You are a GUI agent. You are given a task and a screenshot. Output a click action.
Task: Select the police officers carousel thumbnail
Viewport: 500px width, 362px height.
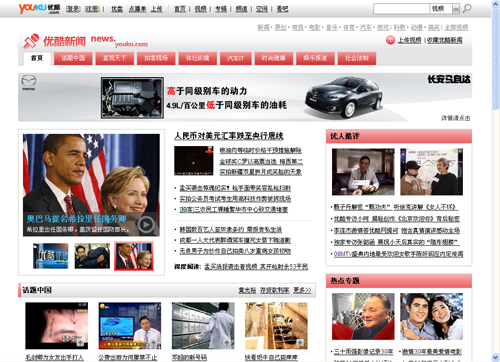coord(92,256)
